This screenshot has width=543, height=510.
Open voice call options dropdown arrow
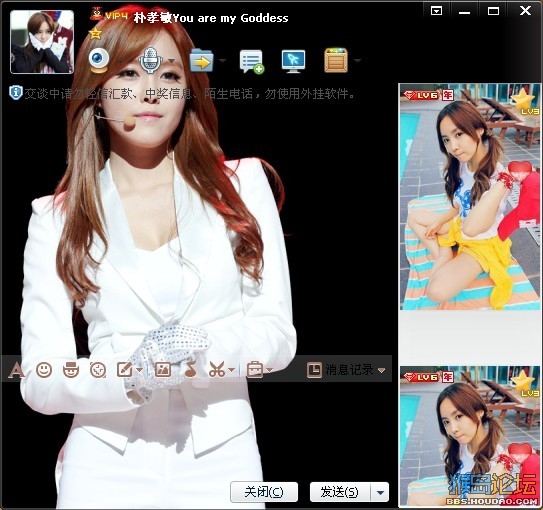171,61
